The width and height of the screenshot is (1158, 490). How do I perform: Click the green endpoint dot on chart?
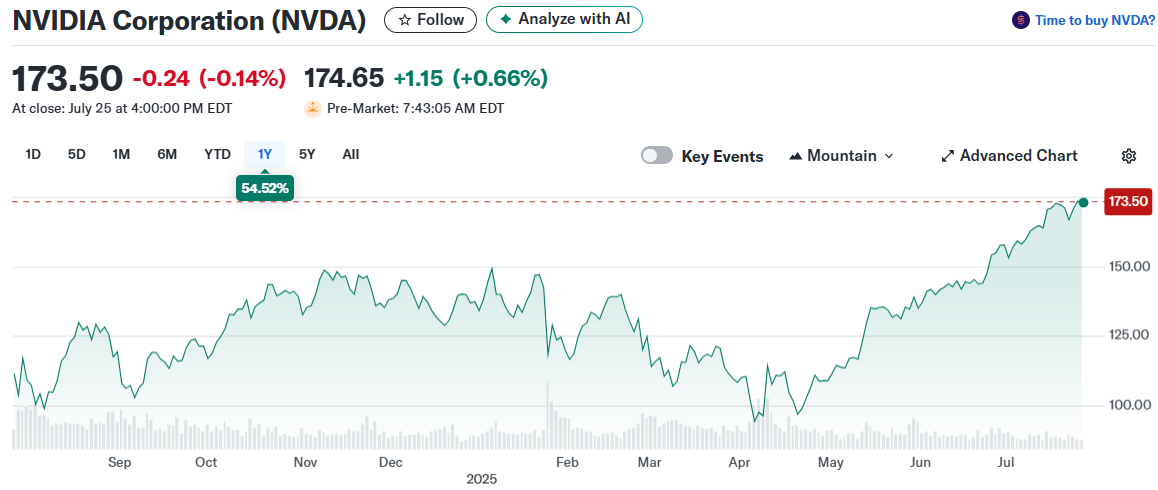point(1083,203)
